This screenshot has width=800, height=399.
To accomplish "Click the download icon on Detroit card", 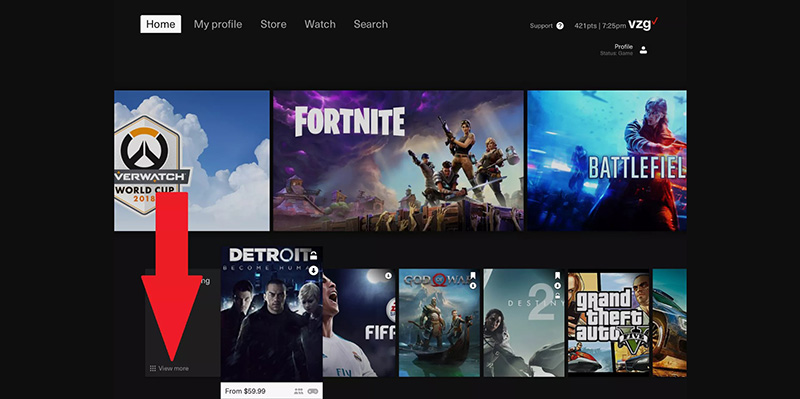I will tap(314, 270).
